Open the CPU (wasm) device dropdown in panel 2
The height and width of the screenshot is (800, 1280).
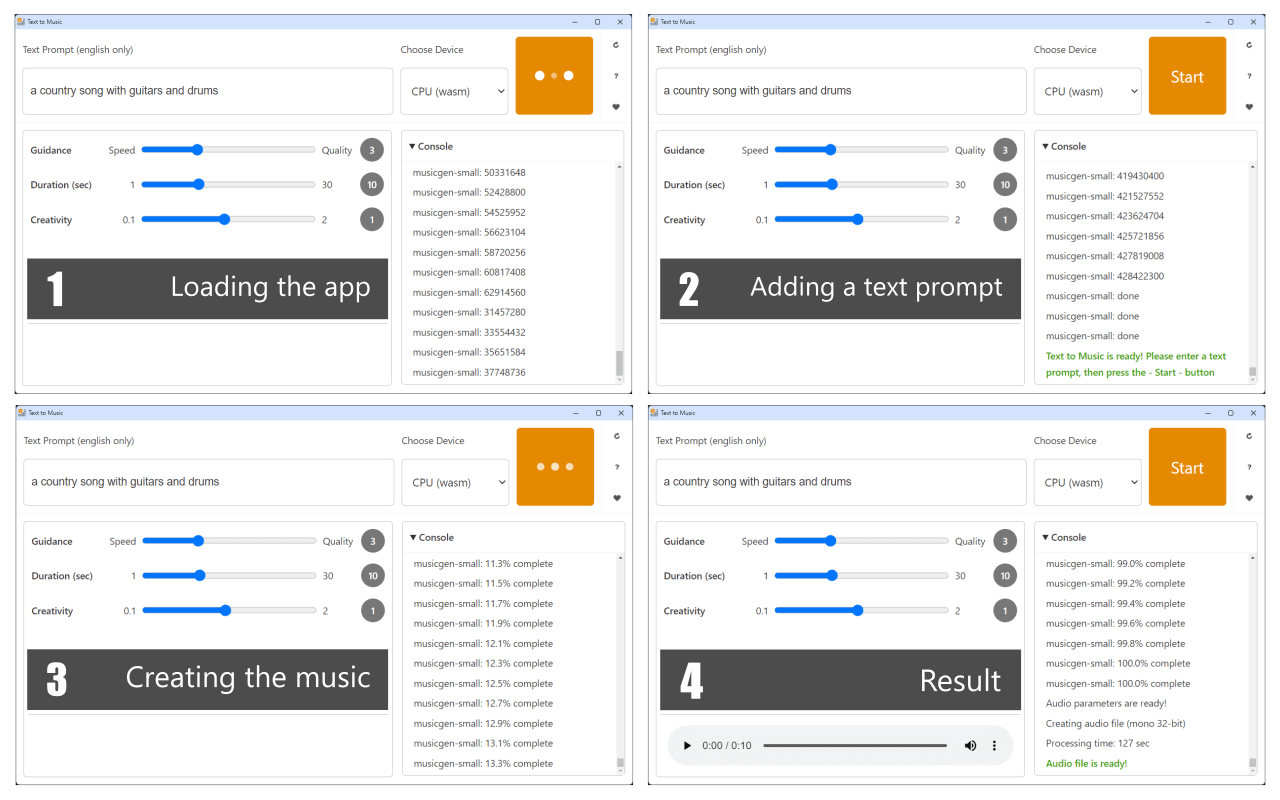[x=1087, y=91]
